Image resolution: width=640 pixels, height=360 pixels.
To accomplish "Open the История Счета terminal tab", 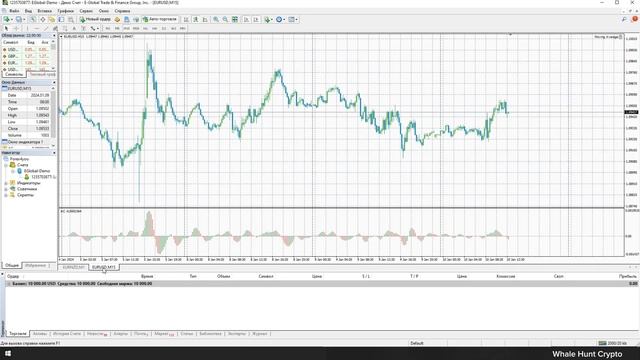I will pyautogui.click(x=67, y=334).
